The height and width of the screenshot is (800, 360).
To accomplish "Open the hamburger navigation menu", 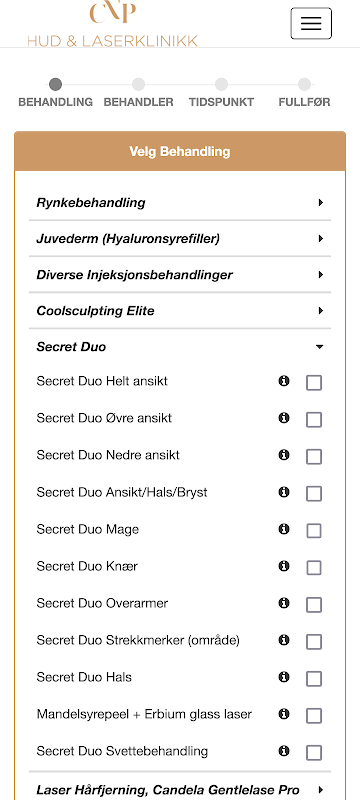I will click(311, 23).
